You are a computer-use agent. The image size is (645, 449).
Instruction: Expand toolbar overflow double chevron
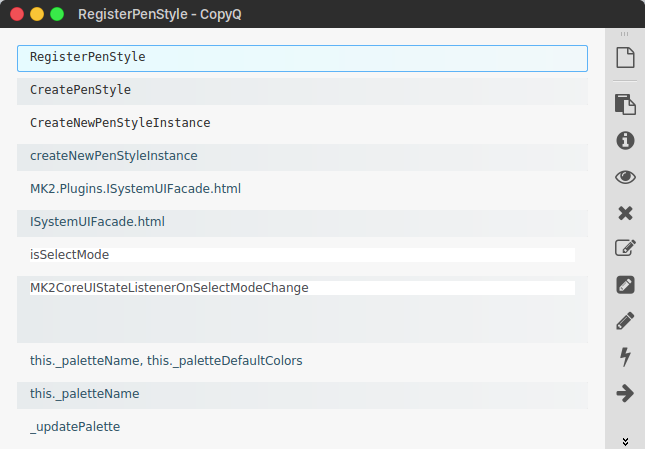click(625, 440)
